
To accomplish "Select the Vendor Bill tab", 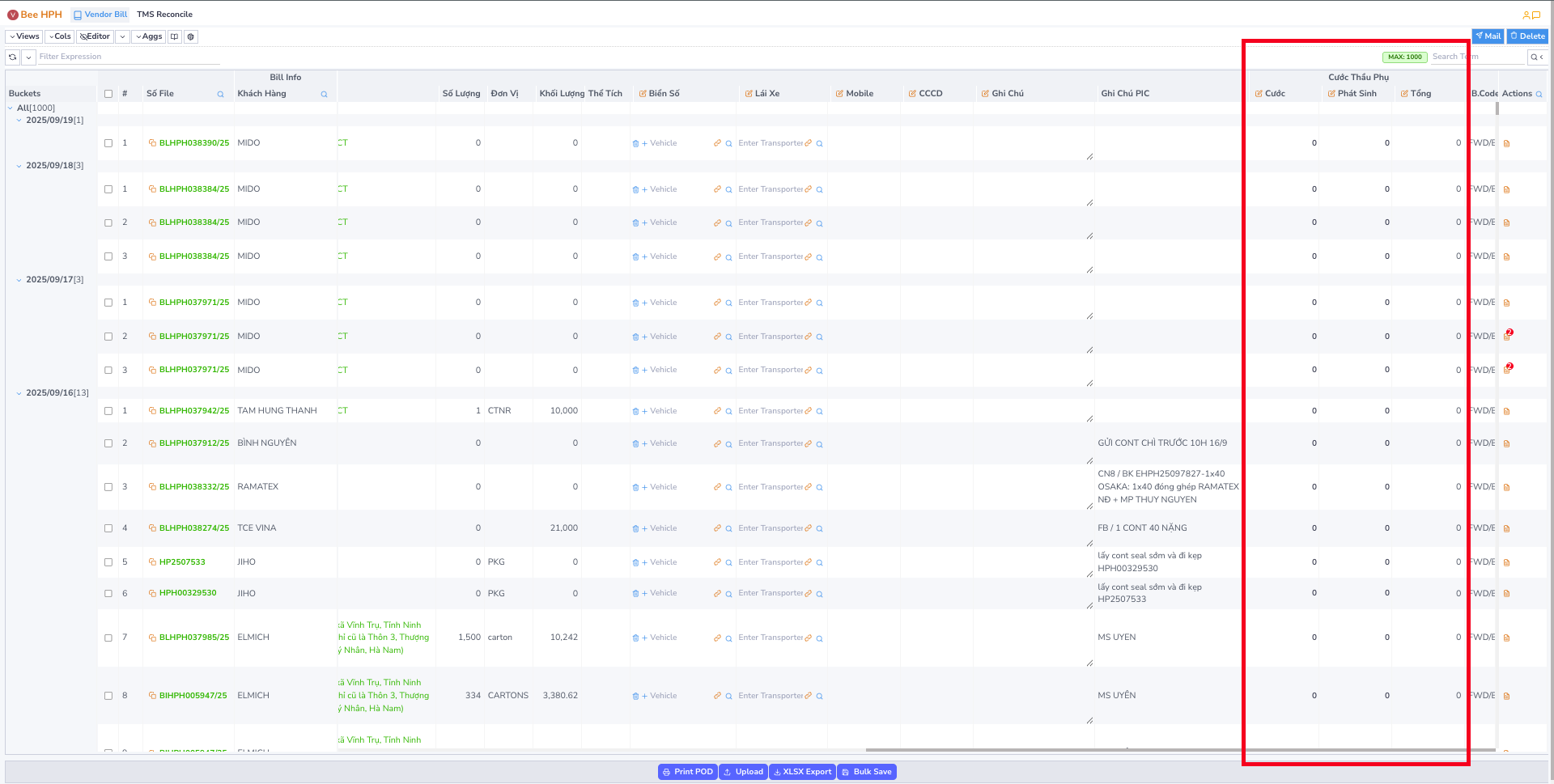I will pyautogui.click(x=100, y=15).
